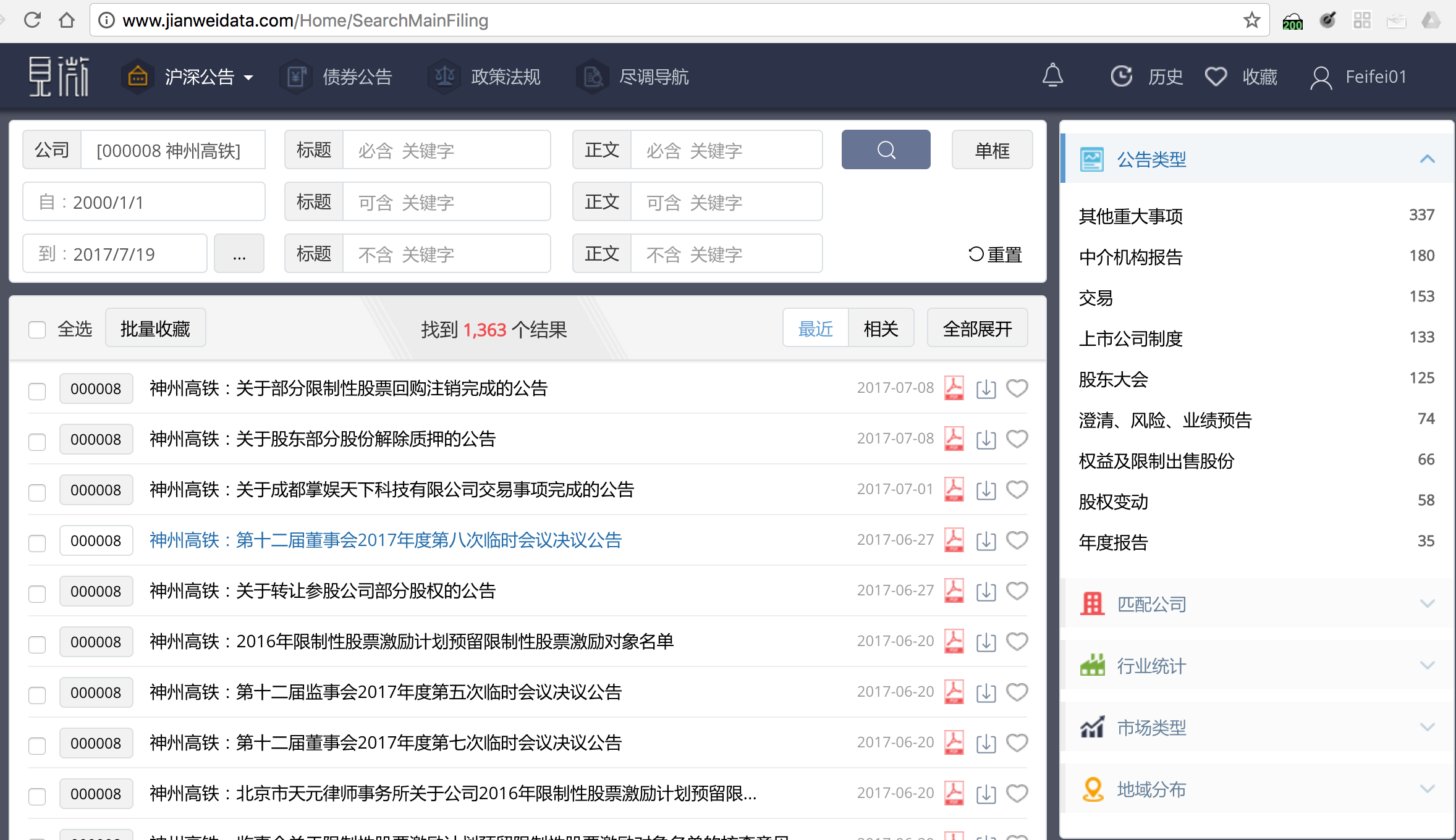This screenshot has width=1456, height=840.
Task: Click the browser address bar URL
Action: 305,20
